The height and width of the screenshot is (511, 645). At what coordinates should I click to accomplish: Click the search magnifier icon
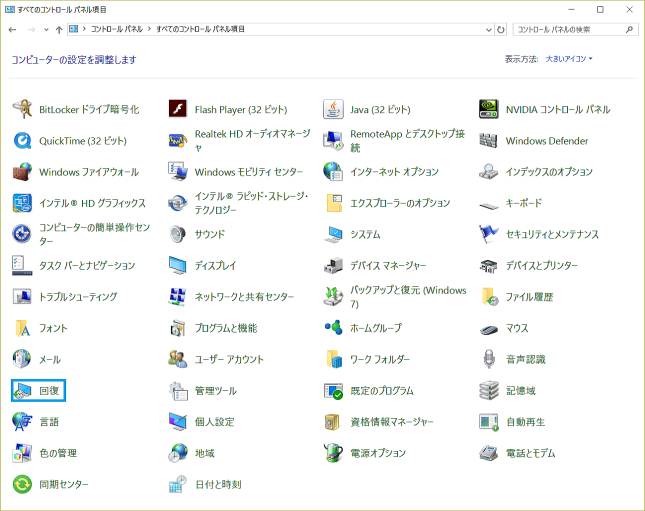[629, 30]
